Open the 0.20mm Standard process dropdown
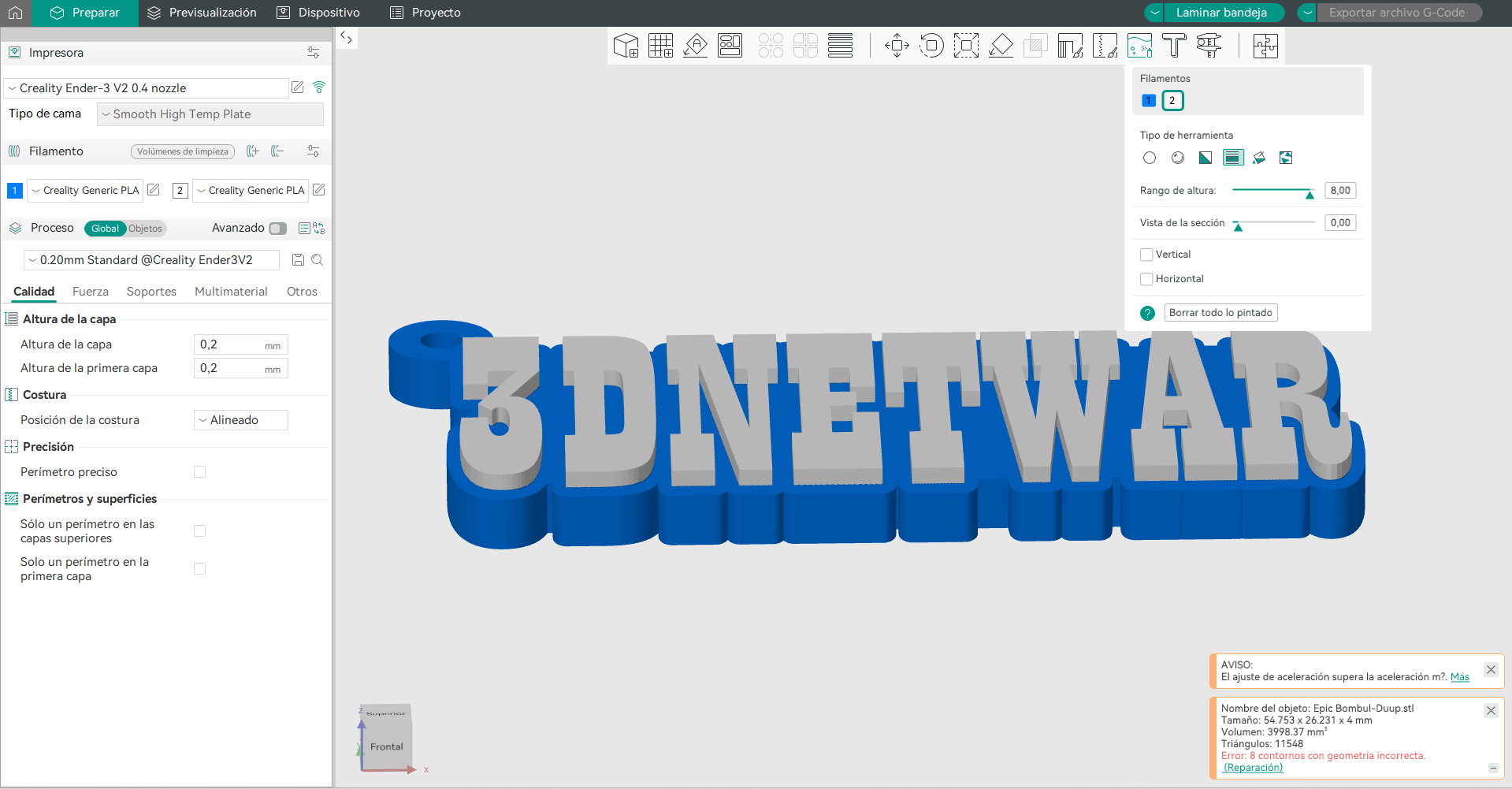 (152, 260)
